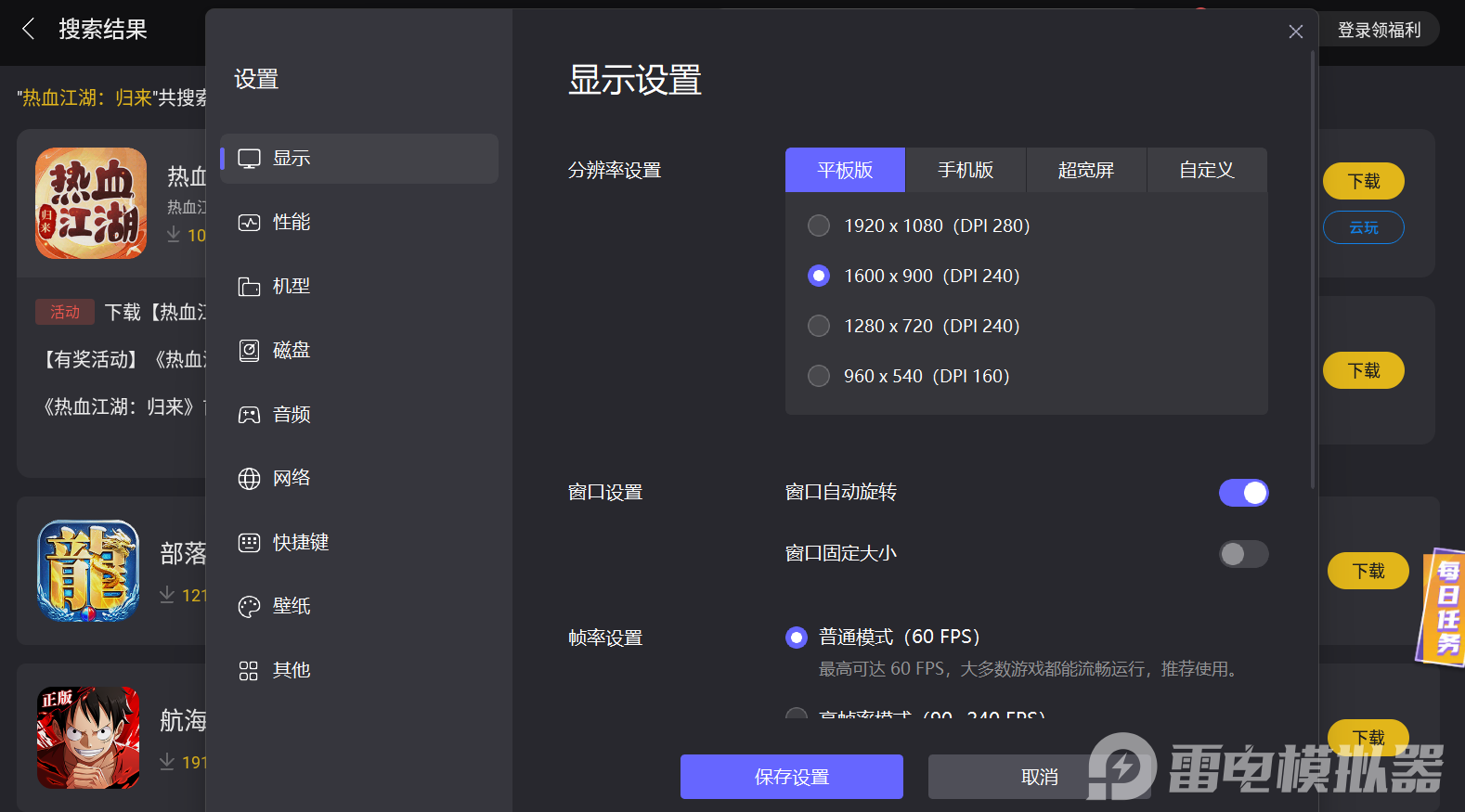This screenshot has width=1465, height=812.
Task: Open the Audio (音频) settings icon
Action: pos(249,415)
